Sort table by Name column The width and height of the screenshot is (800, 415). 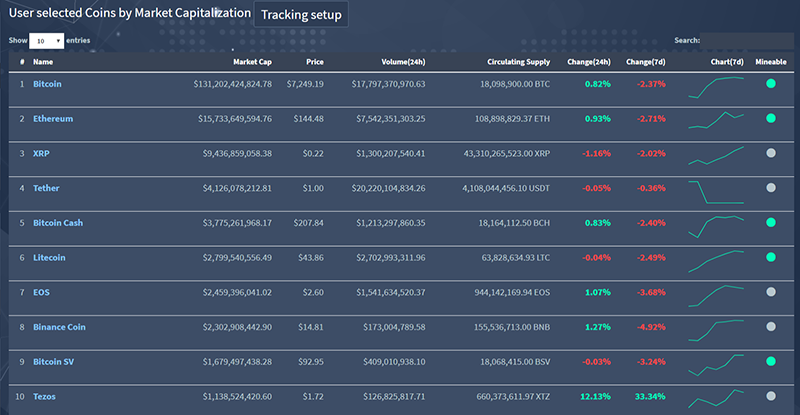(x=43, y=62)
